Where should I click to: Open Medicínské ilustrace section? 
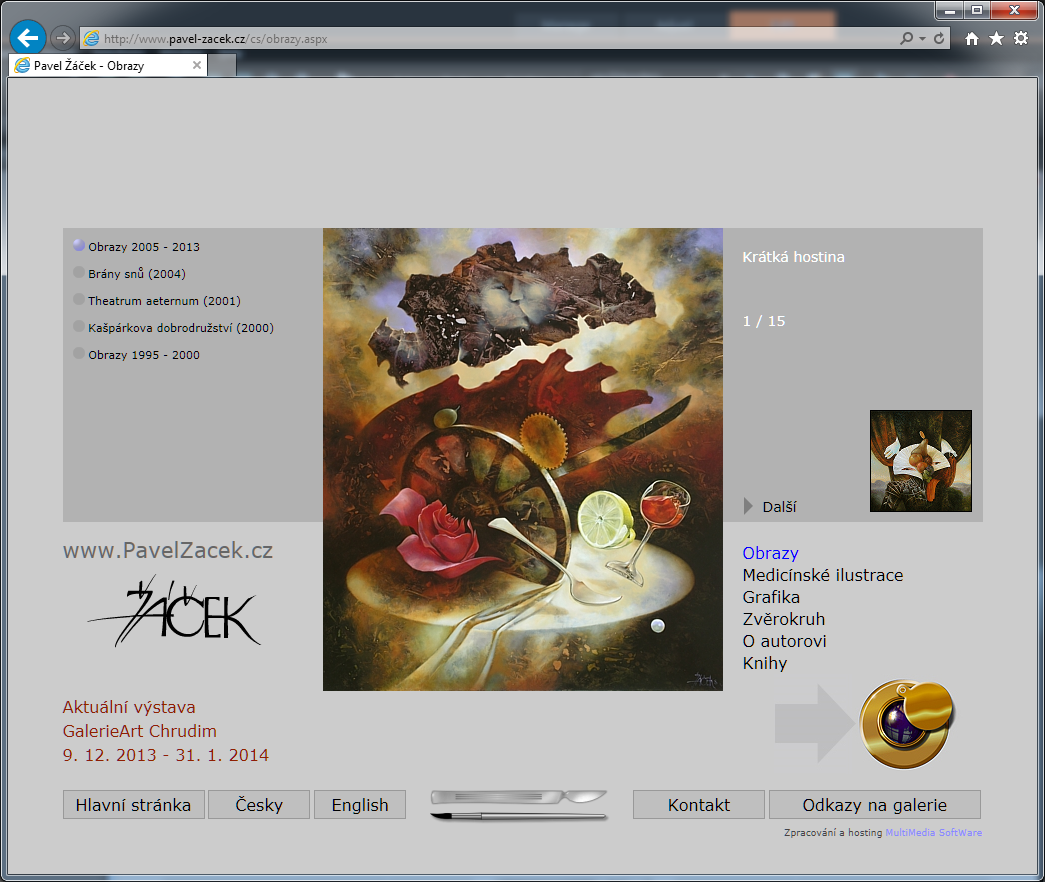coord(823,575)
